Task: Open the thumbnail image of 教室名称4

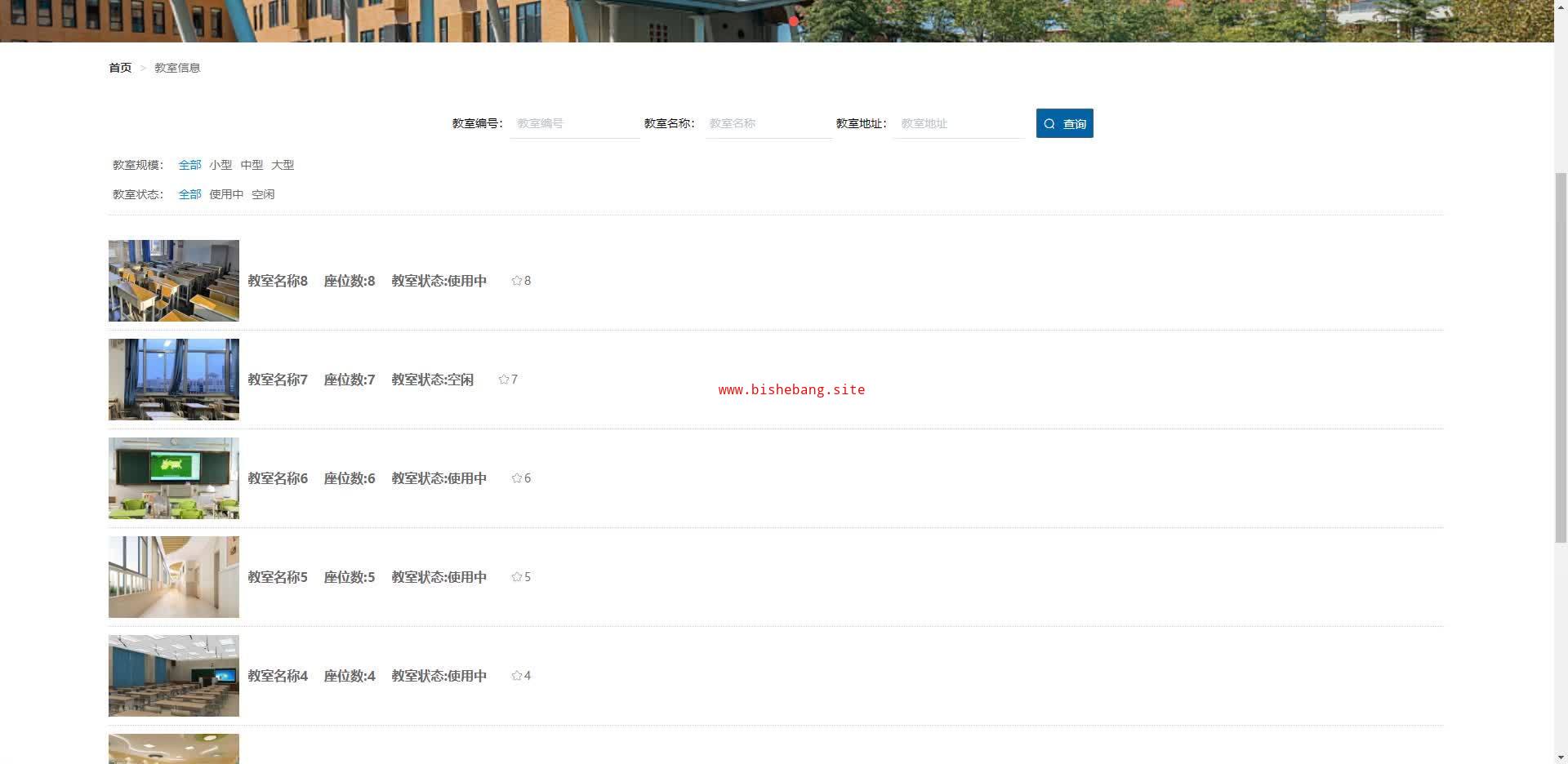Action: coord(174,676)
